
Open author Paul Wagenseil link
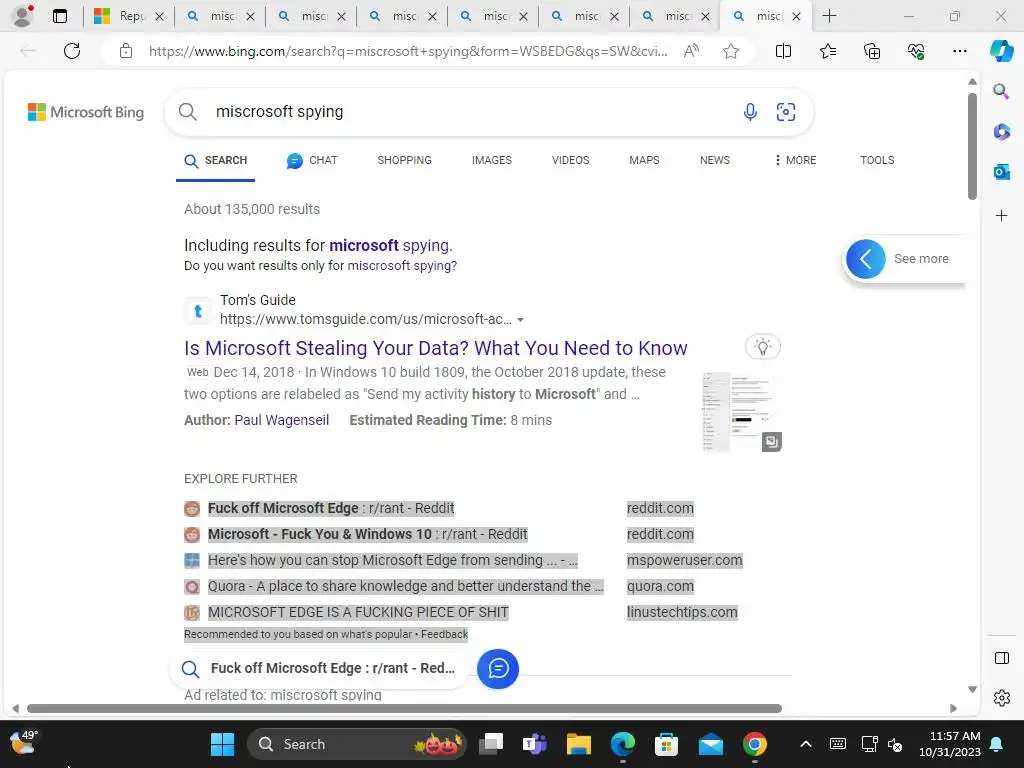pyautogui.click(x=281, y=420)
